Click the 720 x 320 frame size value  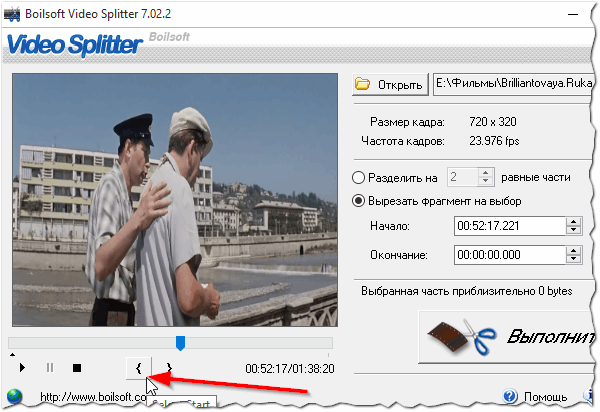493,122
